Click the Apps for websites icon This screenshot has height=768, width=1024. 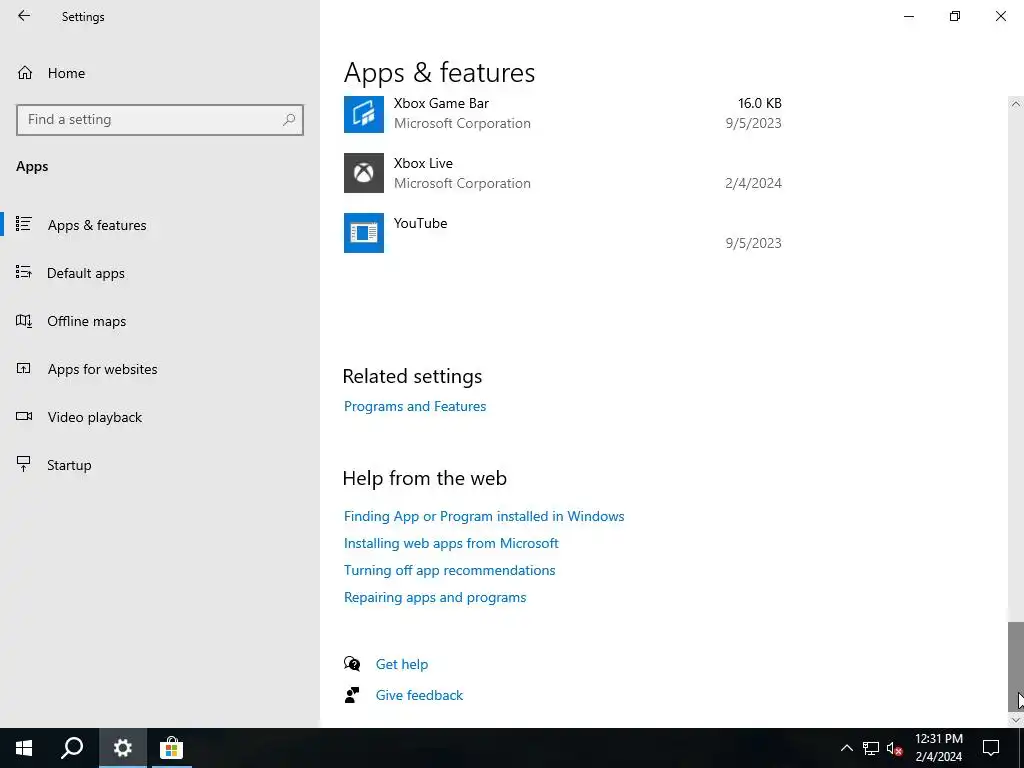click(x=24, y=368)
